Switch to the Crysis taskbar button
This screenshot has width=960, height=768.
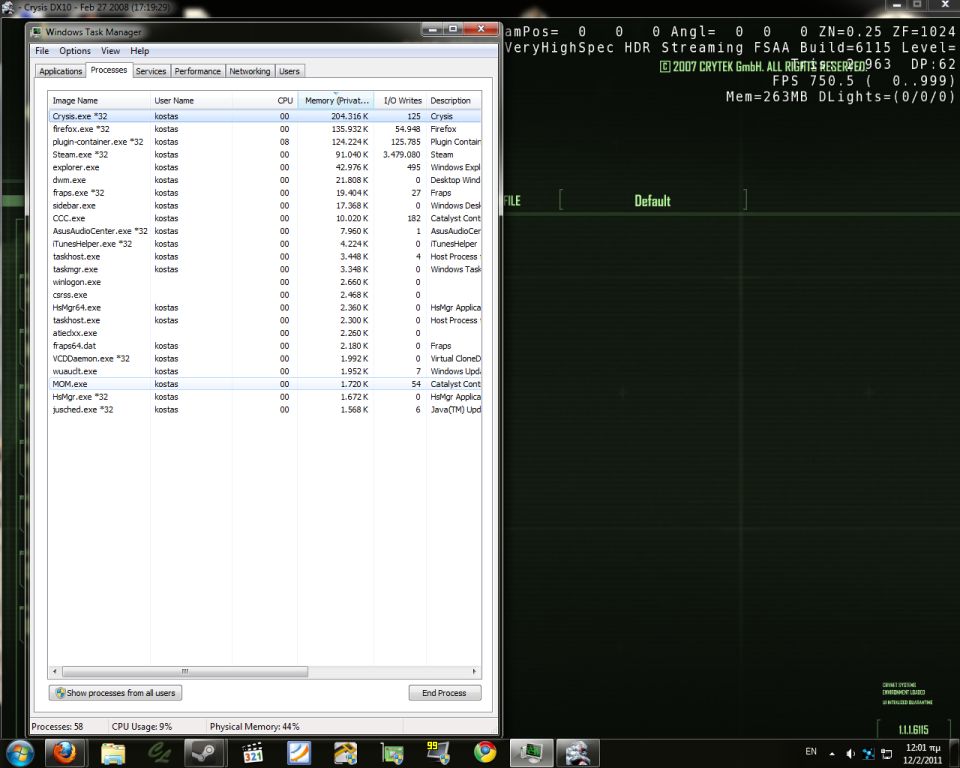coord(577,753)
